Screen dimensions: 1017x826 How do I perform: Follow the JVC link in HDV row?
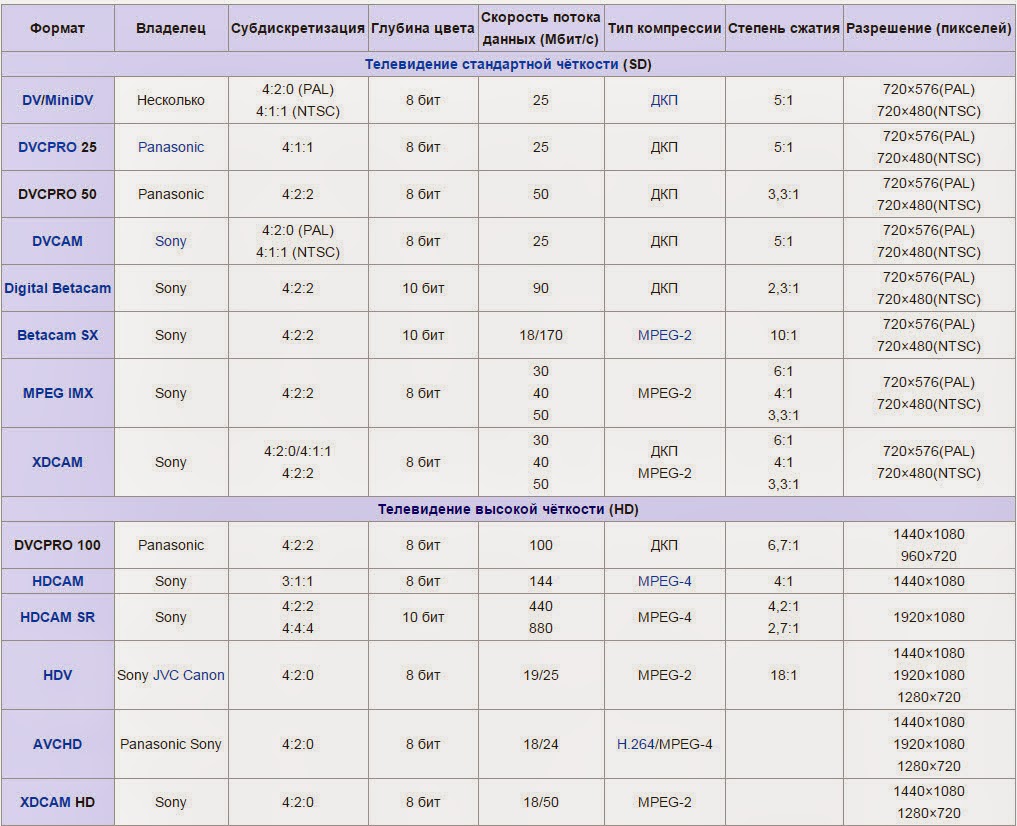(164, 675)
